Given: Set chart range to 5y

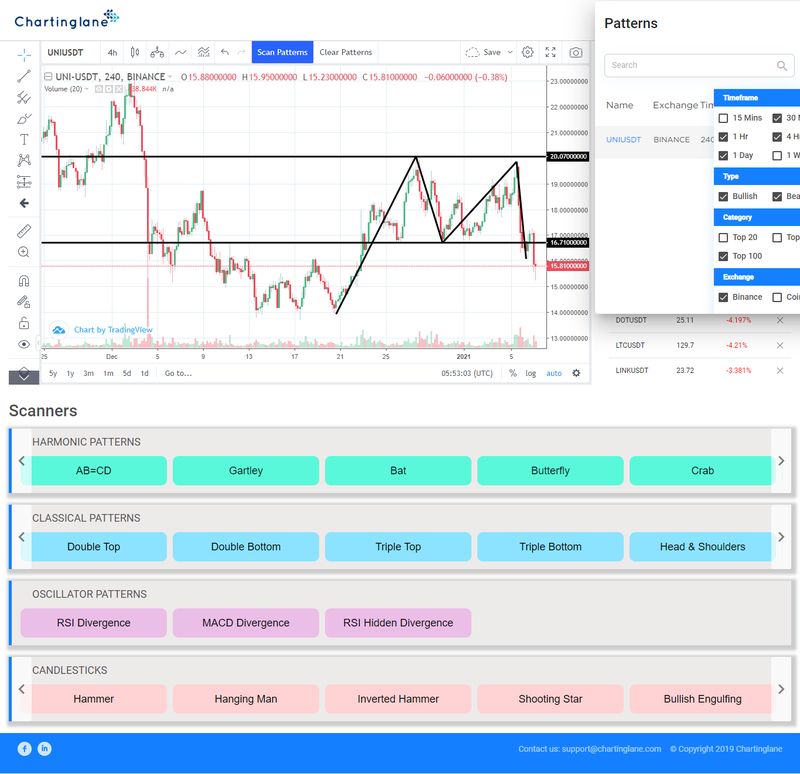Looking at the screenshot, I should [53, 373].
